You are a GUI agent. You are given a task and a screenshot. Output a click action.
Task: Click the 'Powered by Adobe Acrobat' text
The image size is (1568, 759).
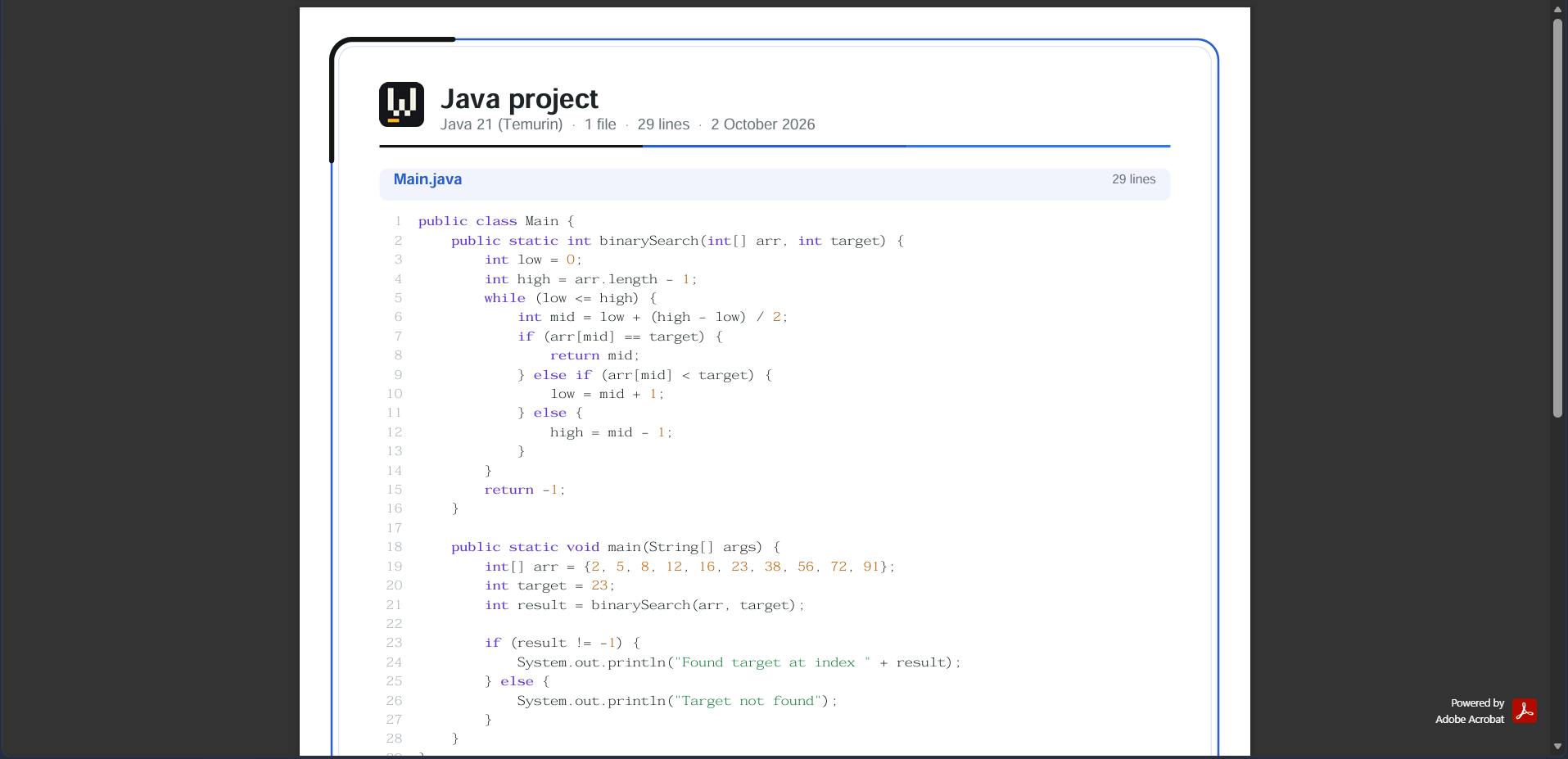click(1470, 711)
